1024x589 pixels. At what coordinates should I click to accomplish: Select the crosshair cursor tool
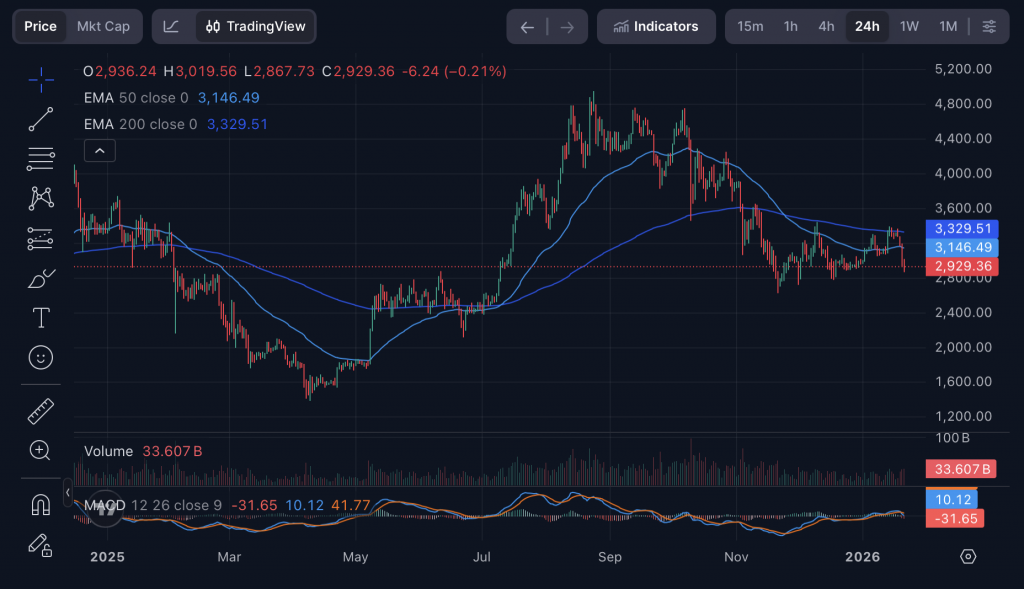(41, 78)
